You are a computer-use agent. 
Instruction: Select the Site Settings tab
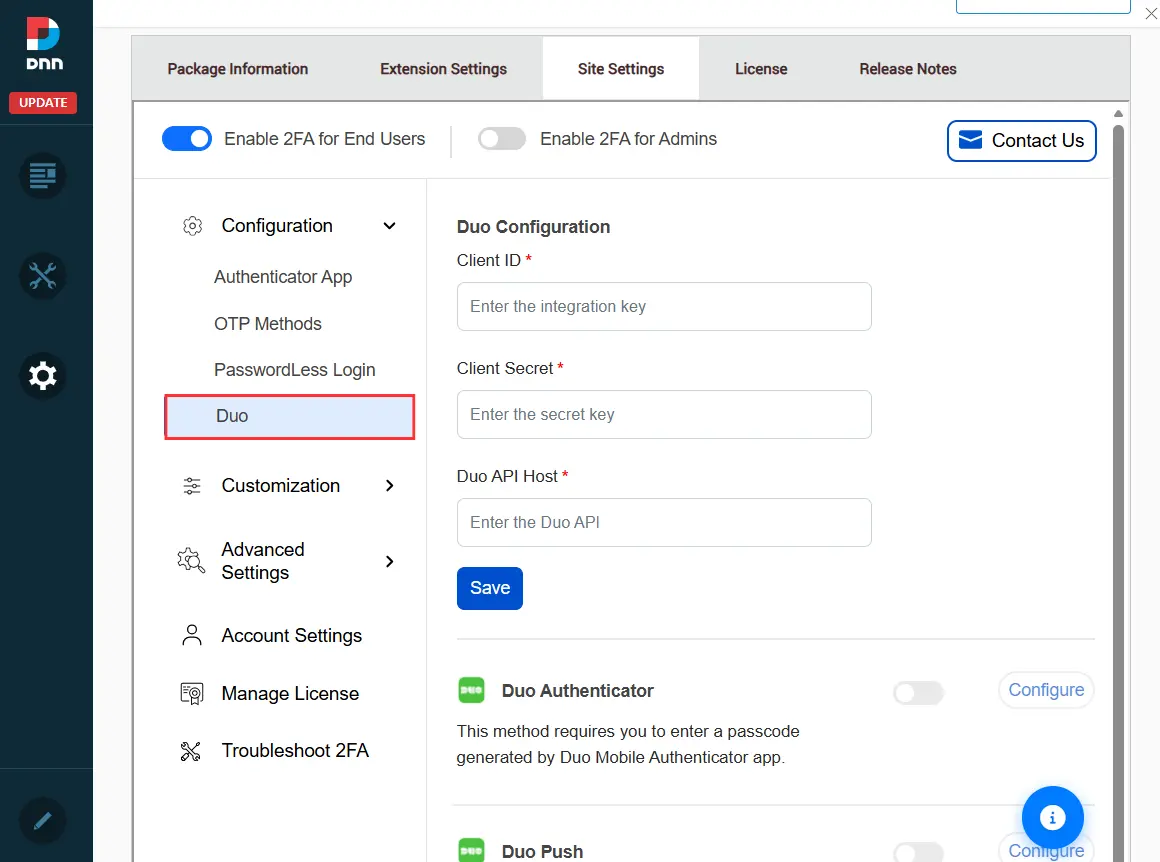click(621, 69)
